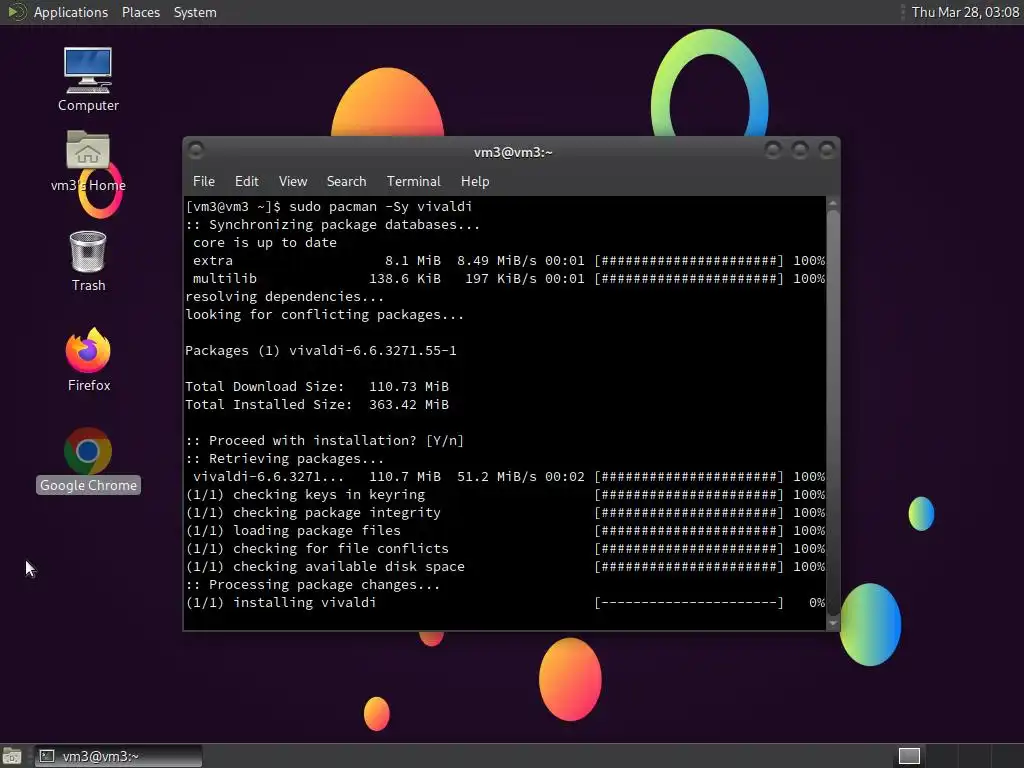Click the clock showing Thu Mar 28, 03:08
The image size is (1024, 768).
(965, 12)
